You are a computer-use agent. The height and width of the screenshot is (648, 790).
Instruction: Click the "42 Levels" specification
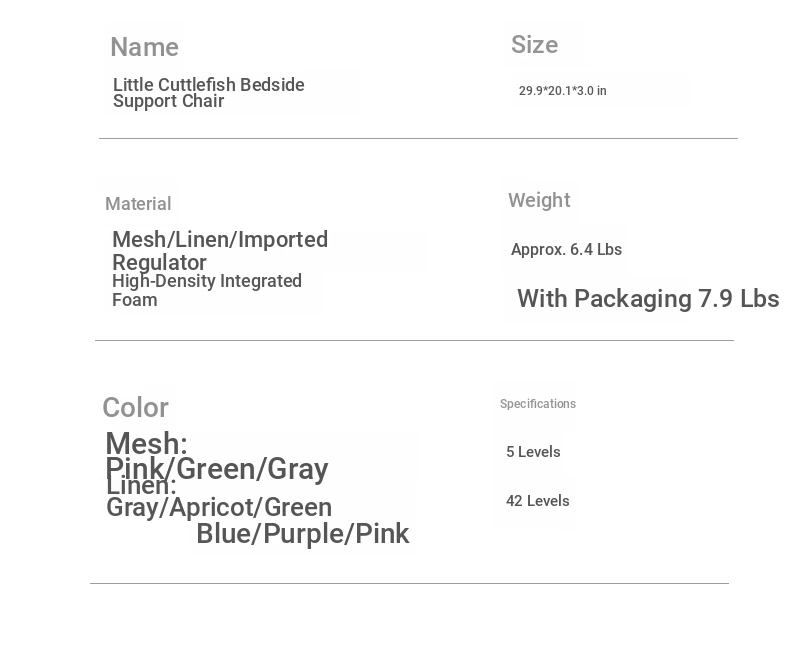tap(537, 501)
